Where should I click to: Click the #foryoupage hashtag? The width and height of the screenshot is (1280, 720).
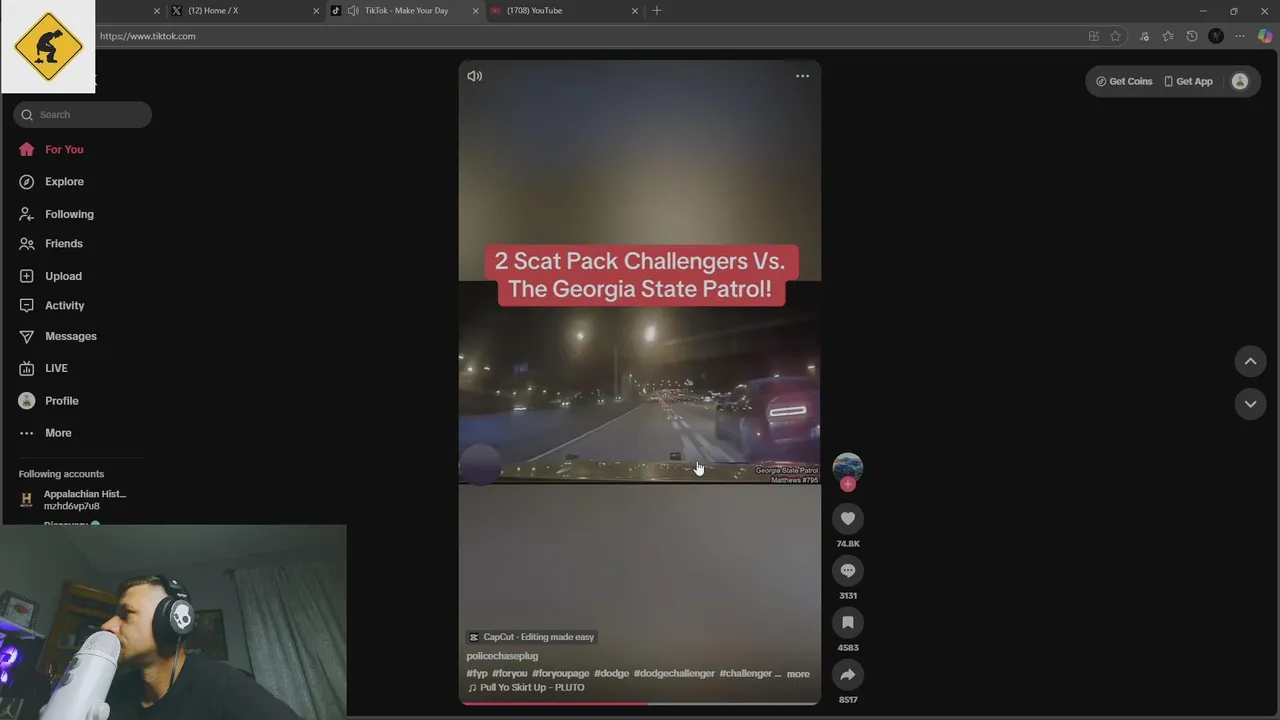(x=560, y=674)
